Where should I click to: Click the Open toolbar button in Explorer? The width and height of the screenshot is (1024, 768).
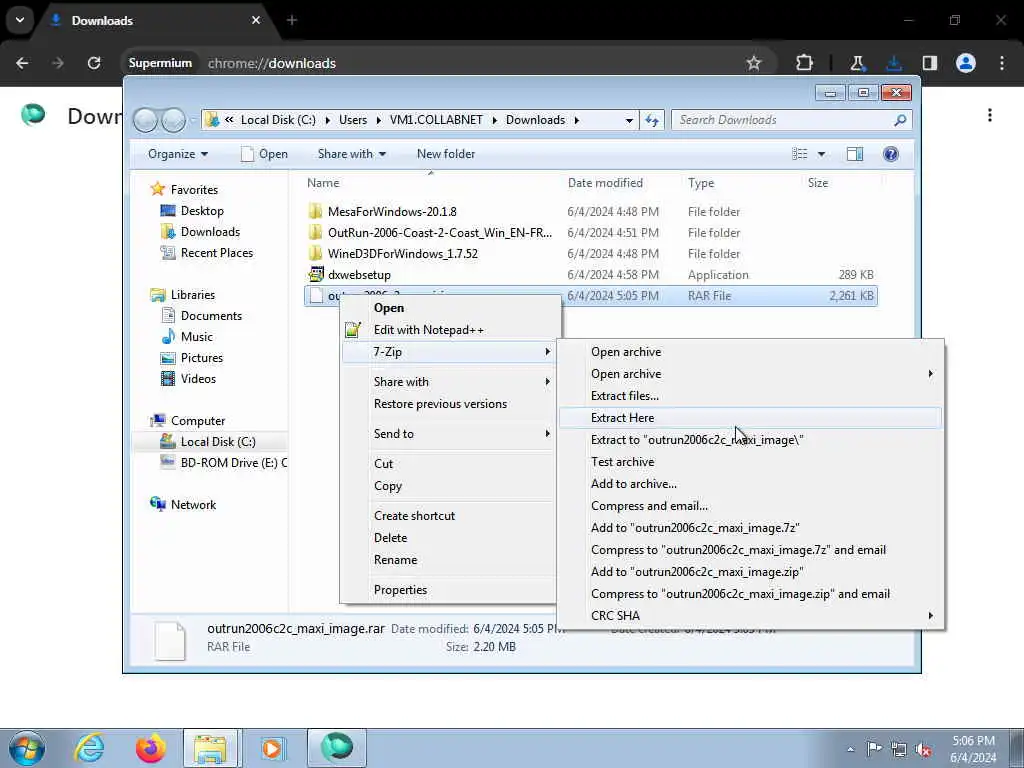pos(264,154)
